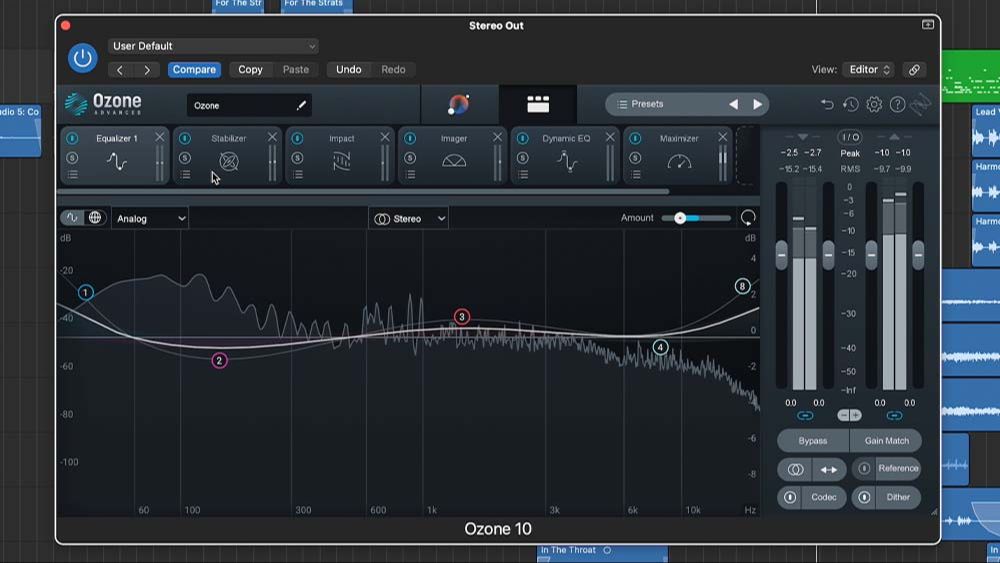Toggle the input gain link icon
Screen dimensions: 1000x563
coord(805,416)
